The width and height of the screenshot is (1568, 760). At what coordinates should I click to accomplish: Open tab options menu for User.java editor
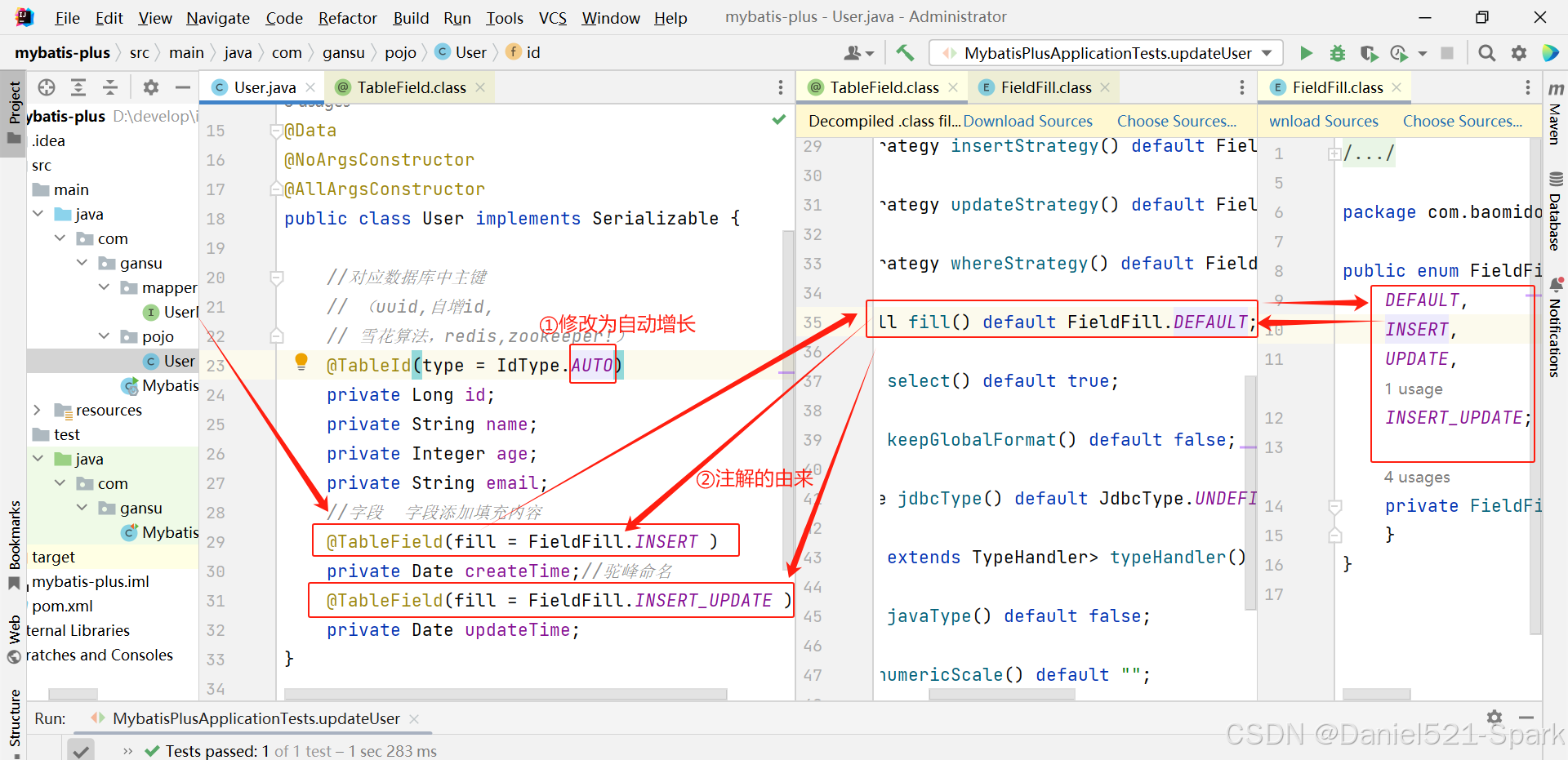(781, 87)
